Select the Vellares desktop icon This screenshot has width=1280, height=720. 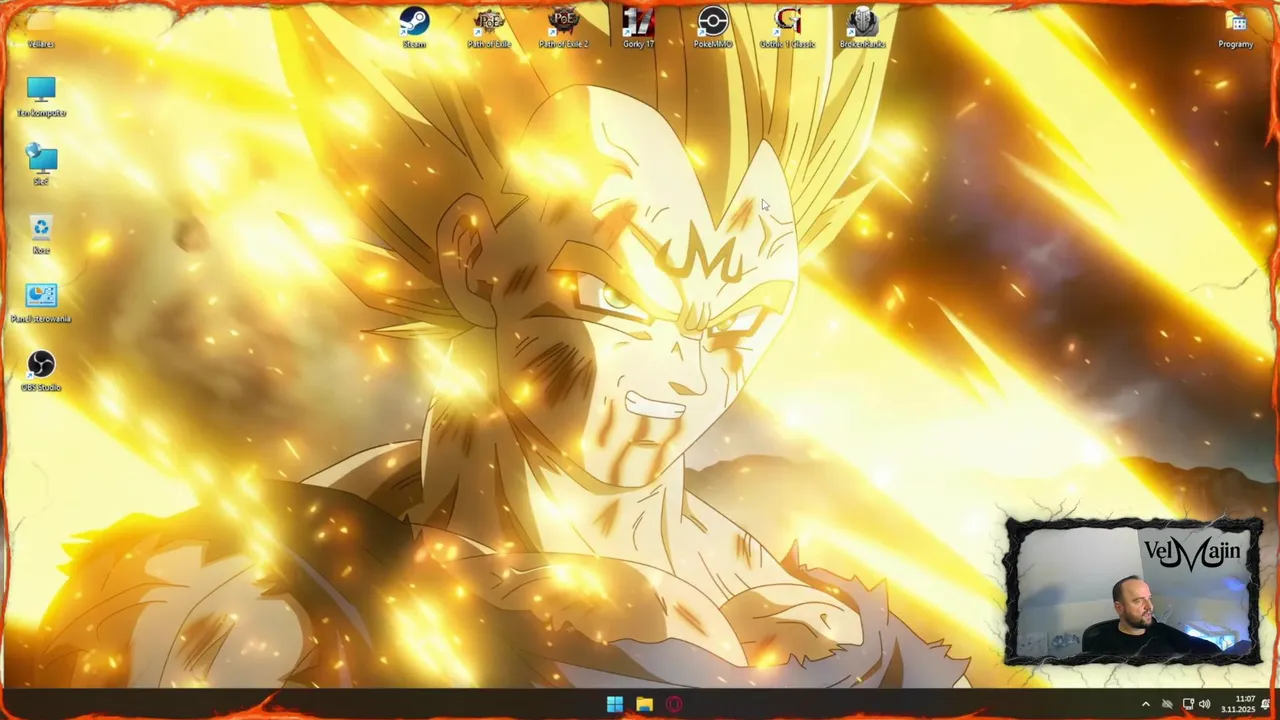click(x=41, y=27)
